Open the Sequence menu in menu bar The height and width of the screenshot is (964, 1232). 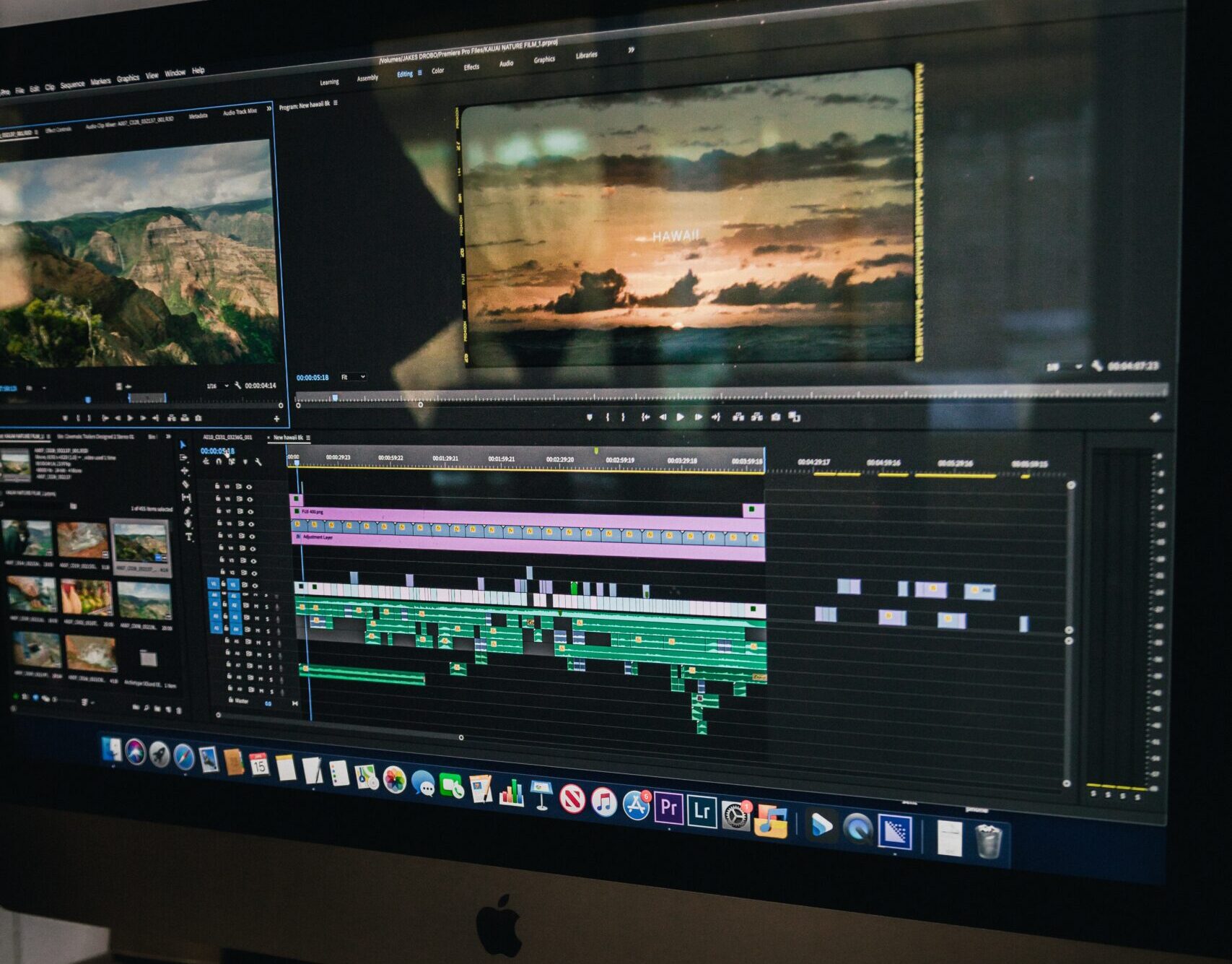72,85
